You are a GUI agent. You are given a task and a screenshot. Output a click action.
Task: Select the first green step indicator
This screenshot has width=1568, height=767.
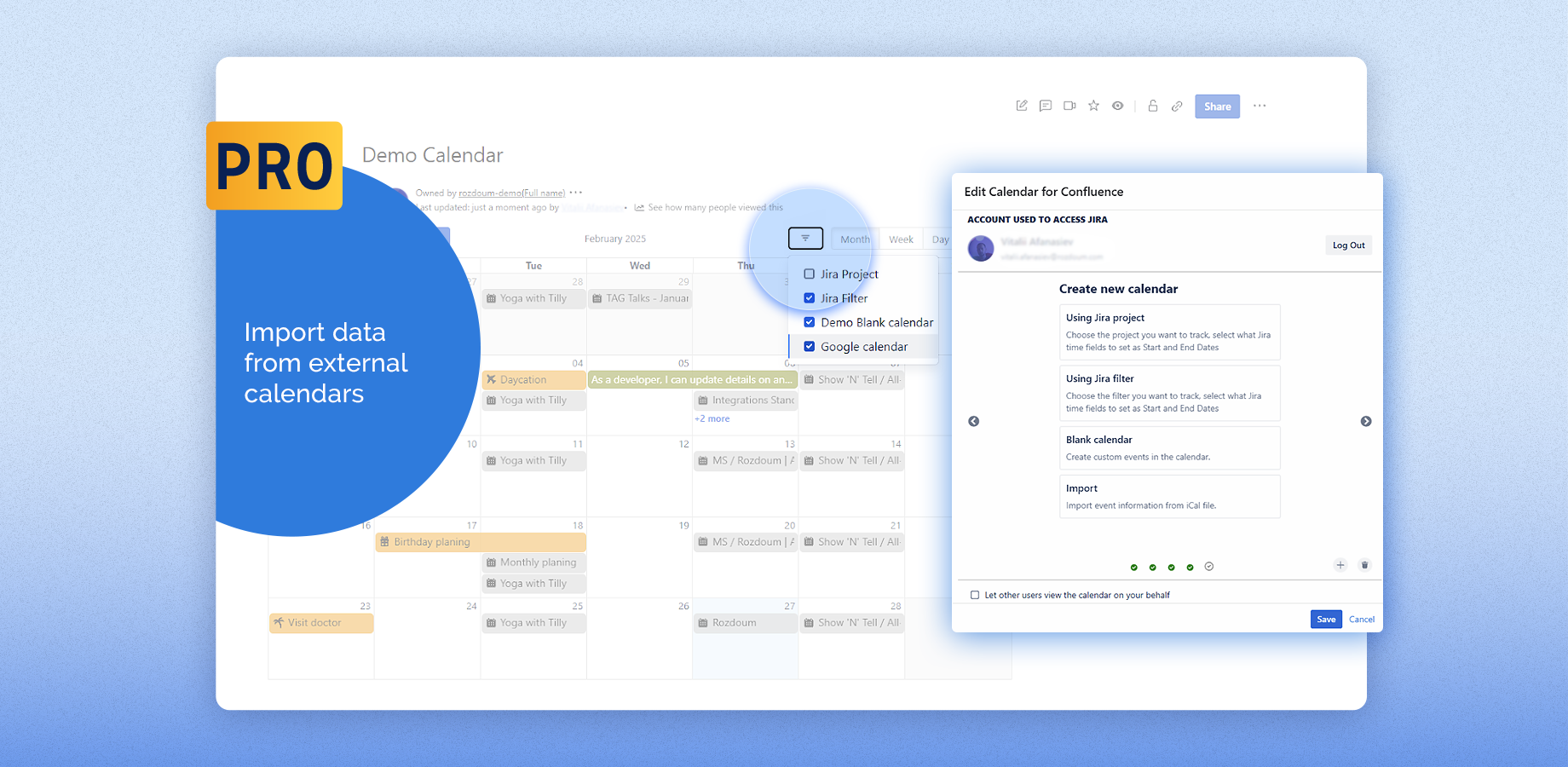(1134, 567)
